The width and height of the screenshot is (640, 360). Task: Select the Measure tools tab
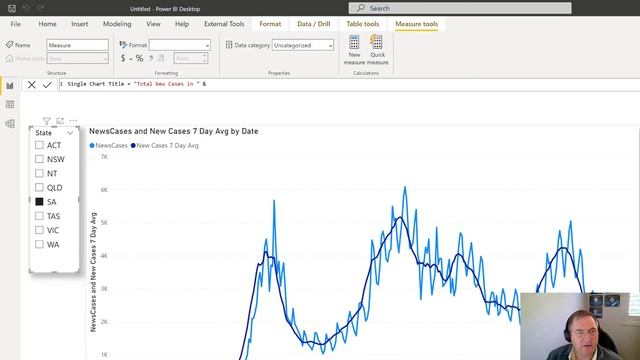point(417,24)
